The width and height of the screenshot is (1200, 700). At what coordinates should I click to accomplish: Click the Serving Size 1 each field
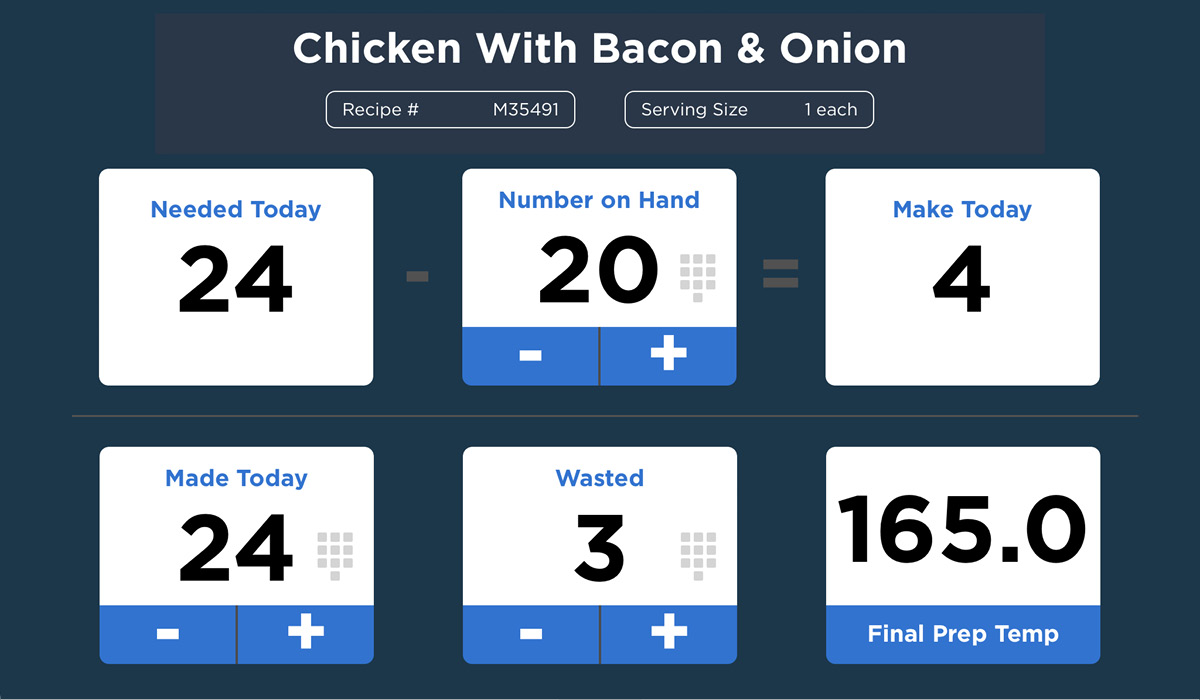[749, 110]
